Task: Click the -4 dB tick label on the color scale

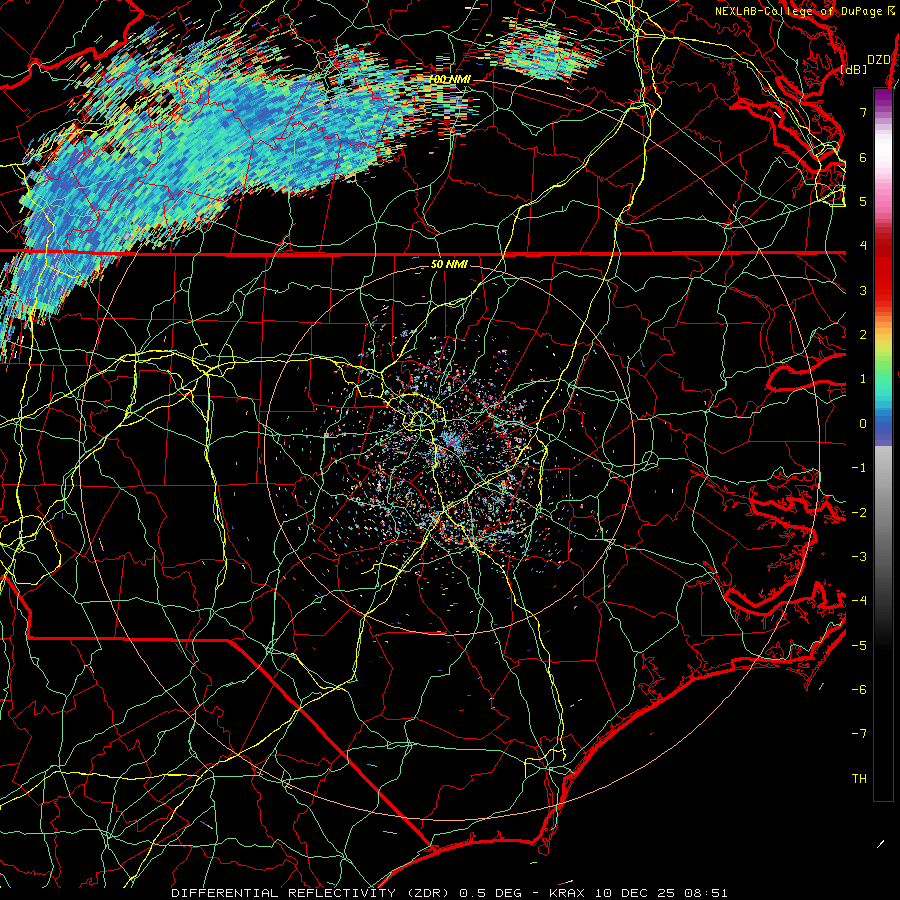Action: tap(859, 600)
